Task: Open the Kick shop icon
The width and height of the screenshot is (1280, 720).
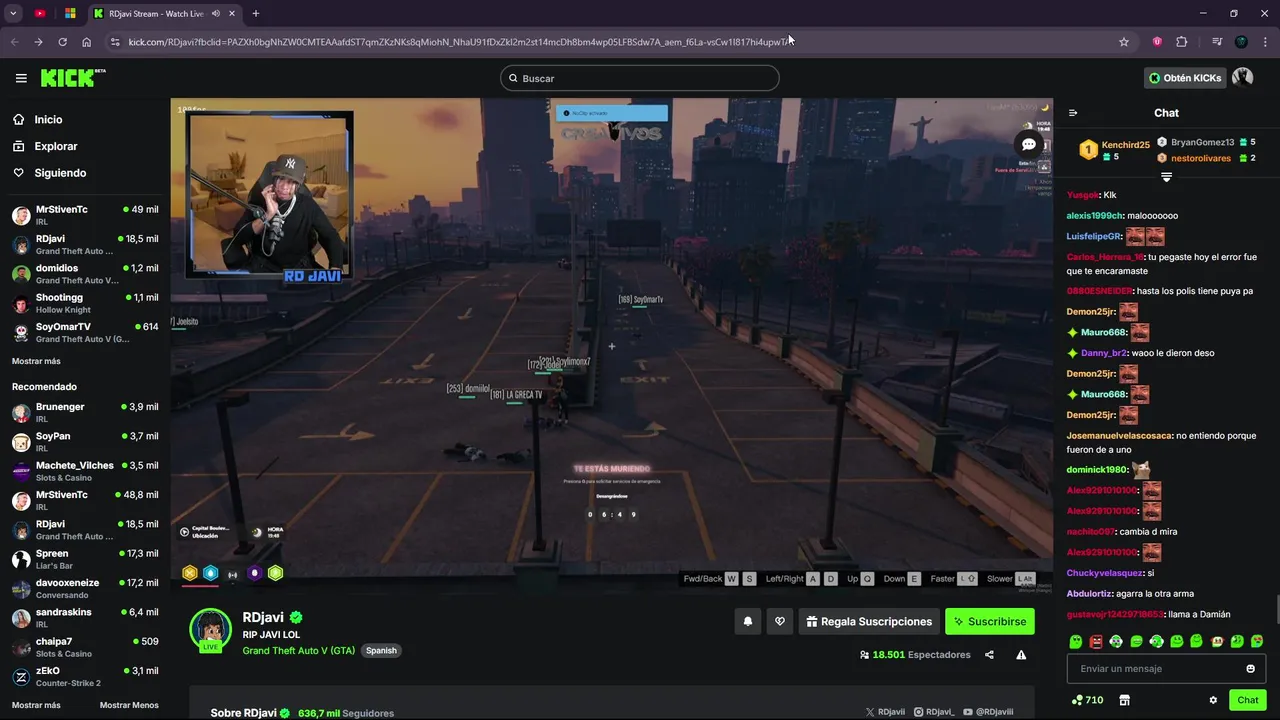Action: [x=1124, y=700]
